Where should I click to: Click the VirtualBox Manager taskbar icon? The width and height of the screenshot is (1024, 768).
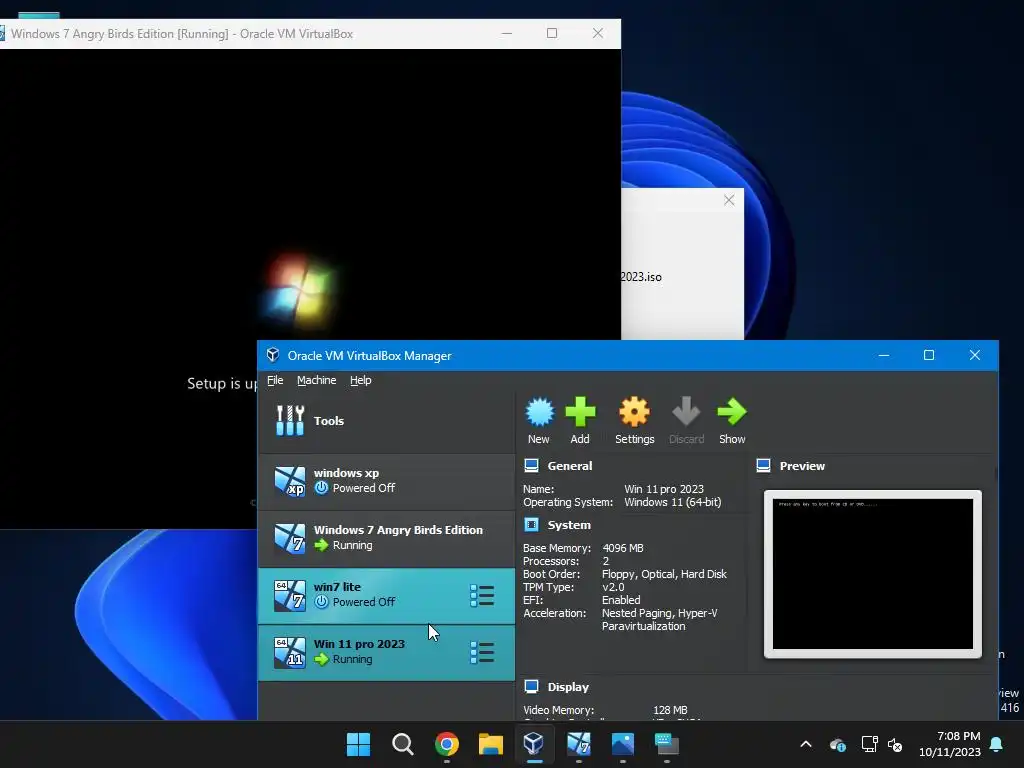(x=534, y=744)
